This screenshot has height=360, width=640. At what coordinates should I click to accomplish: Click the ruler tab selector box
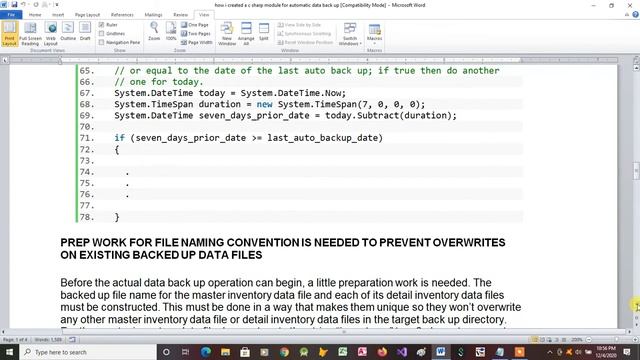4,60
